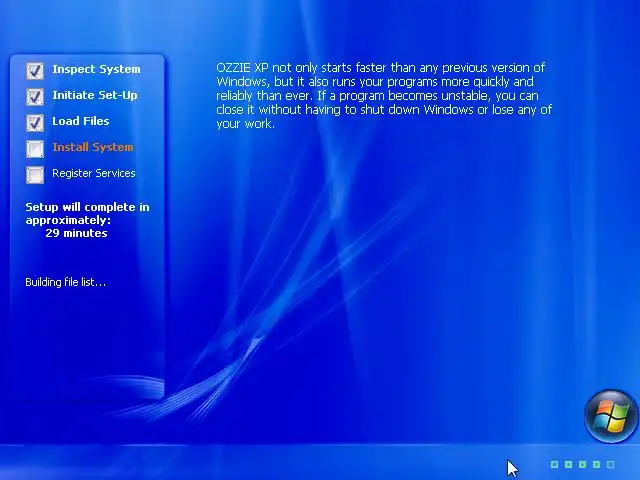Select the 'Load Files' step label
The width and height of the screenshot is (640, 480).
pos(81,121)
